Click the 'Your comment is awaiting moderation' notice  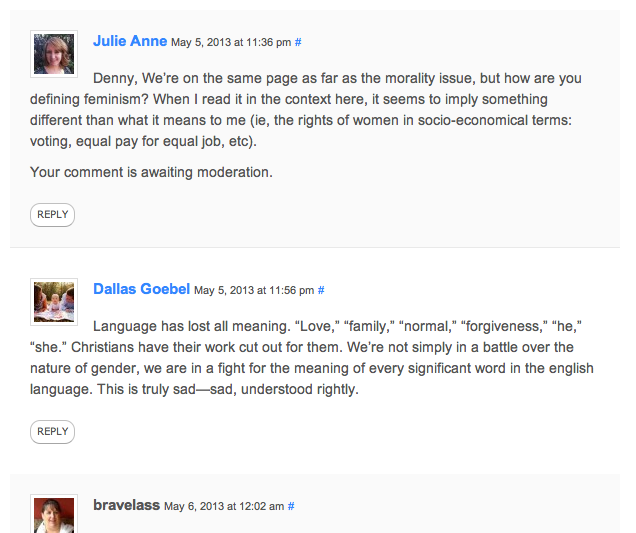click(151, 172)
